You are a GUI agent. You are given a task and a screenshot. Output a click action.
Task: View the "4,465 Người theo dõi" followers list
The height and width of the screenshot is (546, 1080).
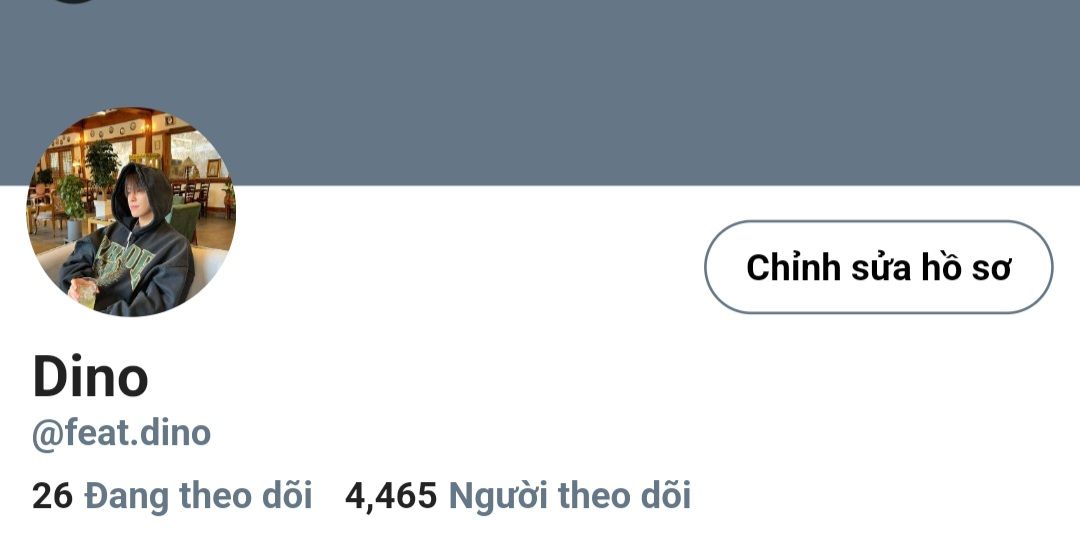tap(518, 496)
